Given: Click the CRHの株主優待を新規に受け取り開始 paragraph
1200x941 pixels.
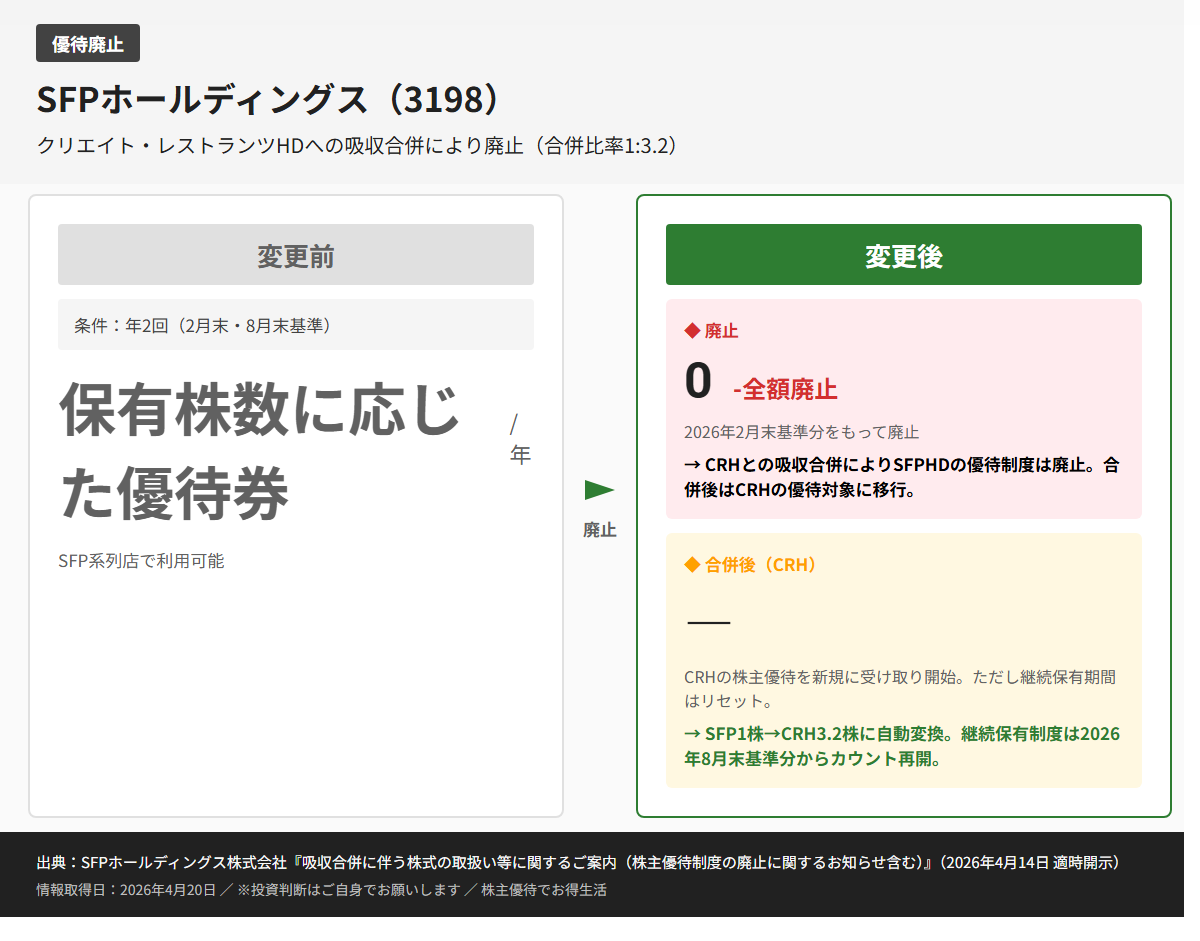Looking at the screenshot, I should tap(899, 688).
